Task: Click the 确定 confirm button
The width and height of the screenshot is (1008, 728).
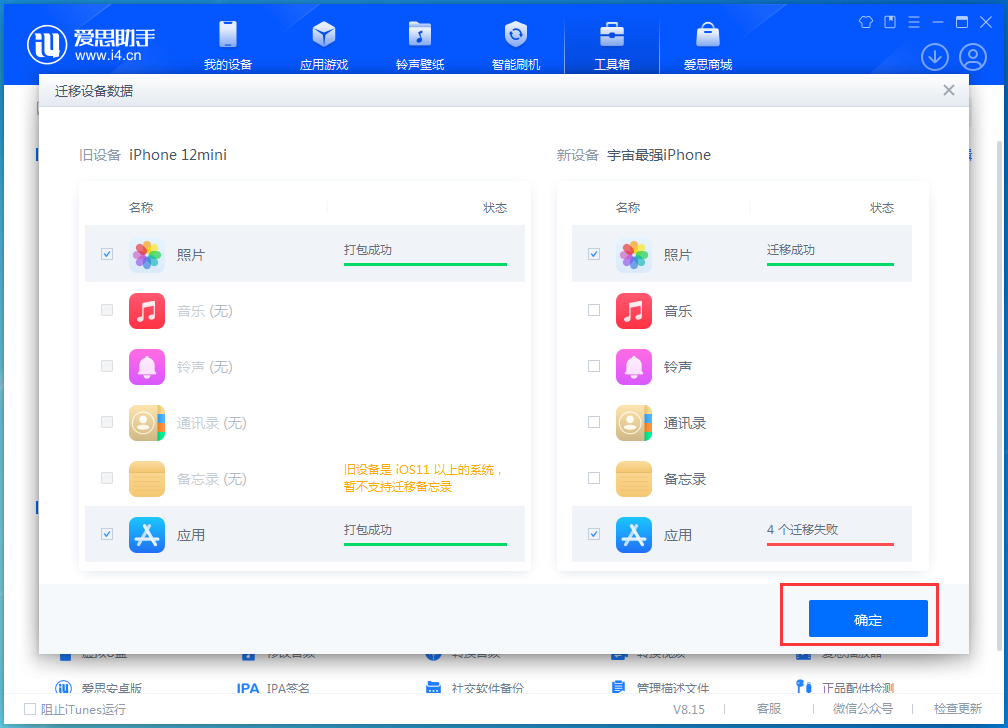Action: [x=868, y=620]
